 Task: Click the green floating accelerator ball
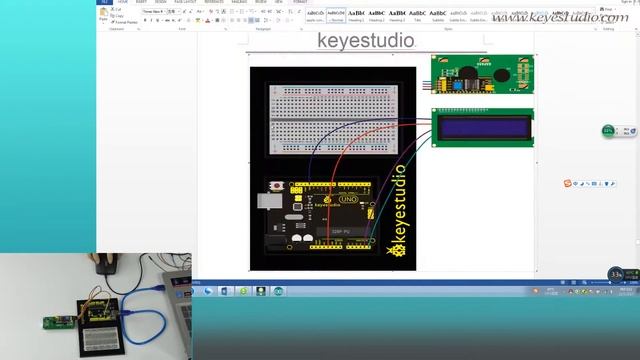pyautogui.click(x=608, y=131)
